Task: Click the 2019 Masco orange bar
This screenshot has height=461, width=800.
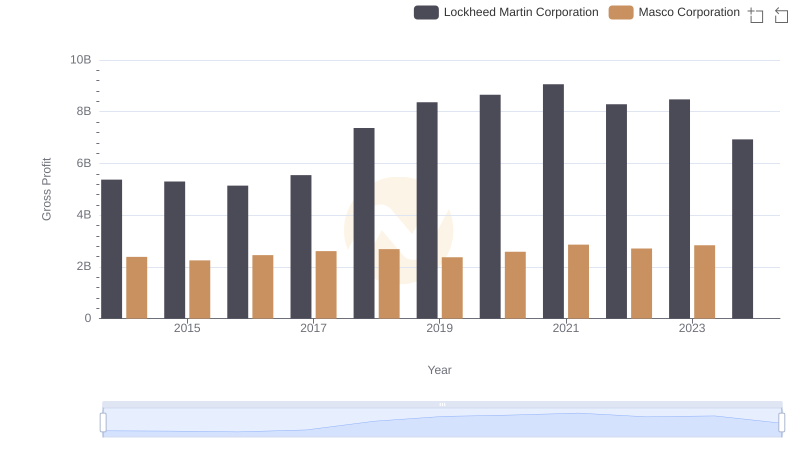Action: coord(452,288)
